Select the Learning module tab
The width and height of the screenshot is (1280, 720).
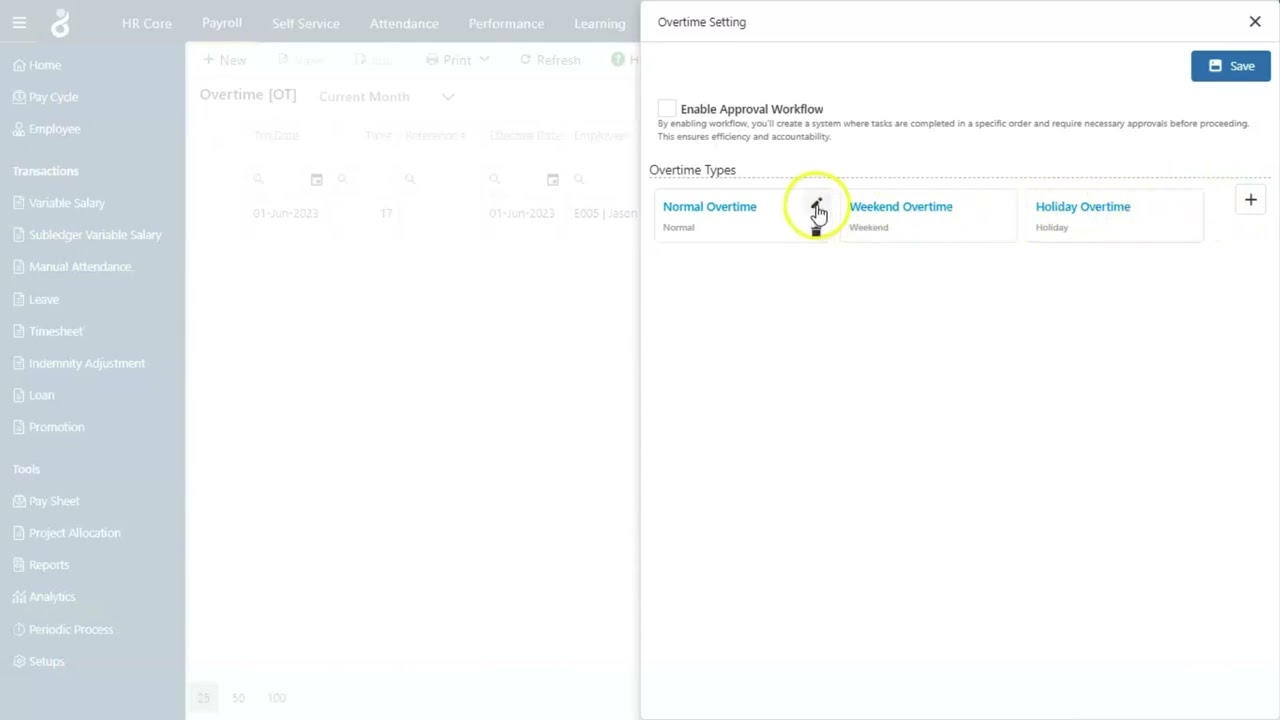(x=600, y=23)
